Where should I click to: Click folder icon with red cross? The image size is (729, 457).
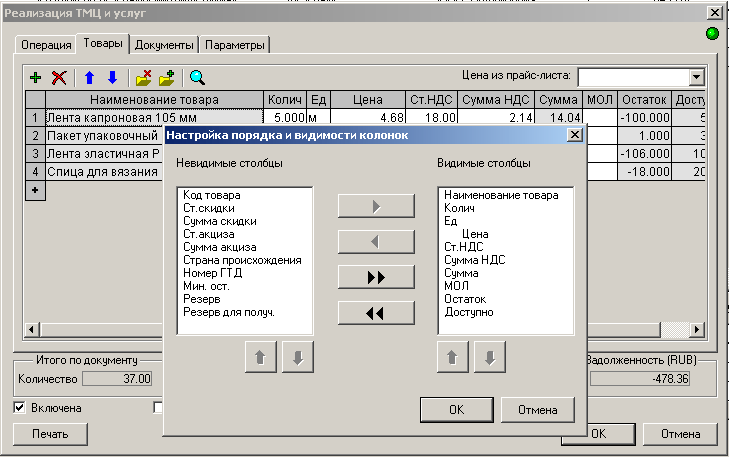click(x=144, y=78)
